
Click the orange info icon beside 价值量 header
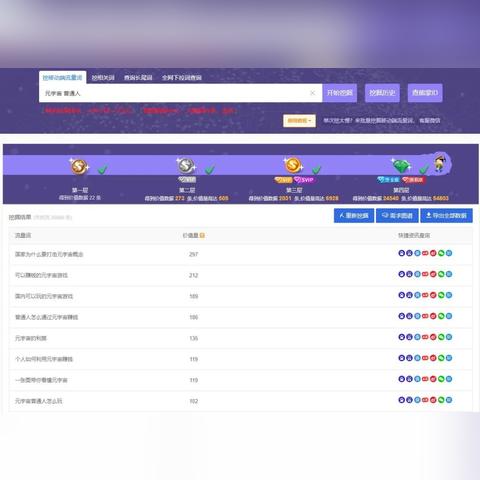coord(202,235)
